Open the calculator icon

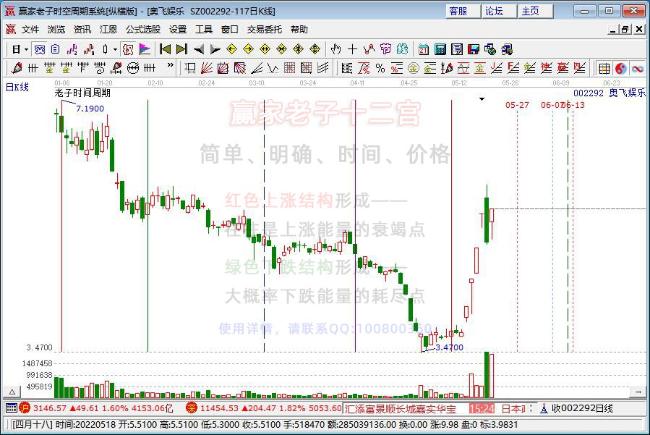coord(440,49)
